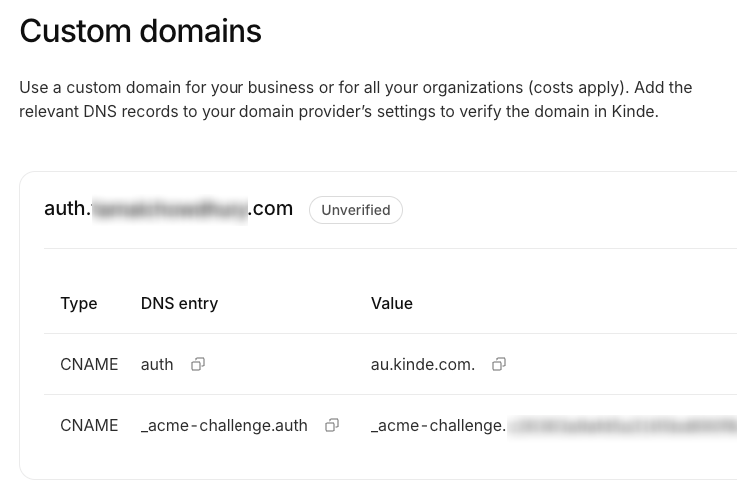This screenshot has height=502, width=737.
Task: Click the auth domain name title
Action: [x=169, y=209]
